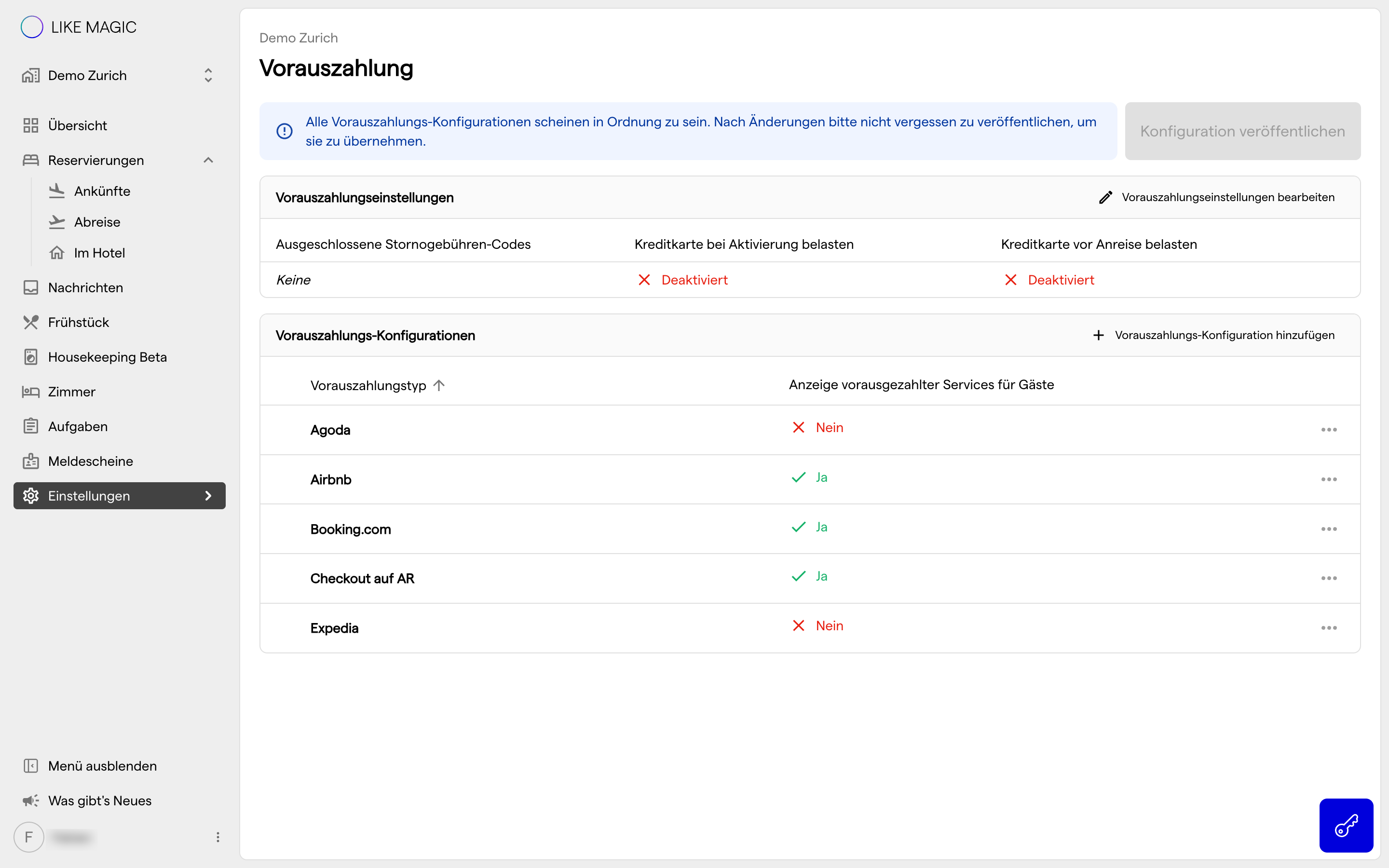The width and height of the screenshot is (1389, 868).
Task: Open user options three-dot menu
Action: point(218,837)
